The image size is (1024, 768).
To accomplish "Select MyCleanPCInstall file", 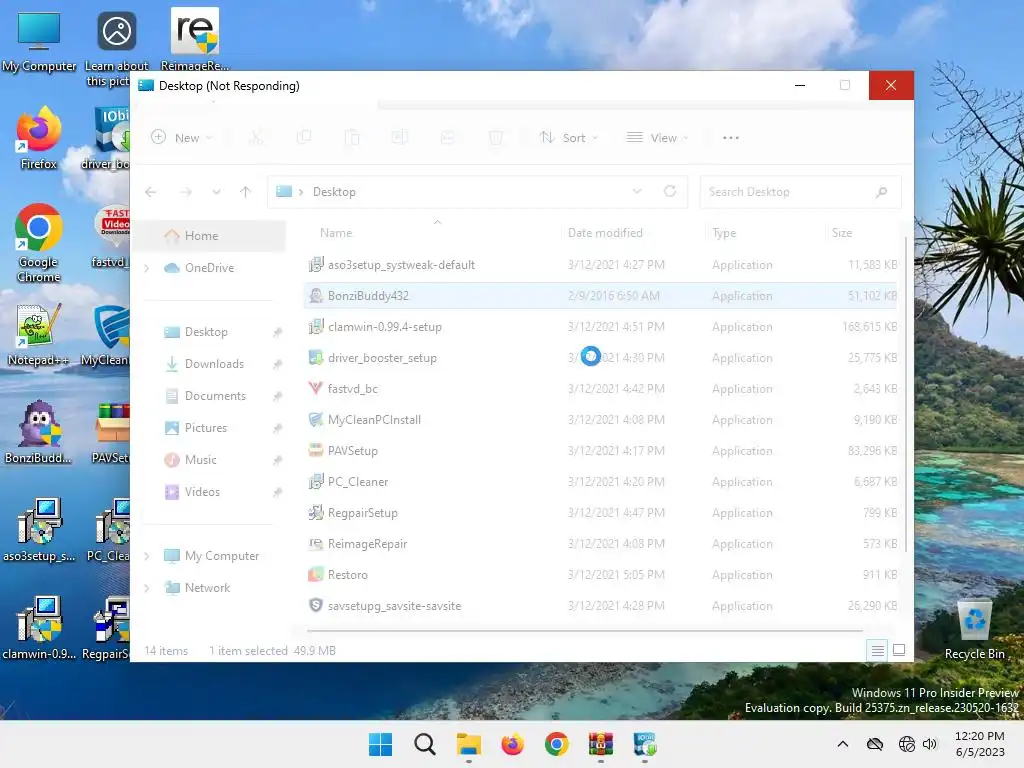I will click(x=601, y=420).
